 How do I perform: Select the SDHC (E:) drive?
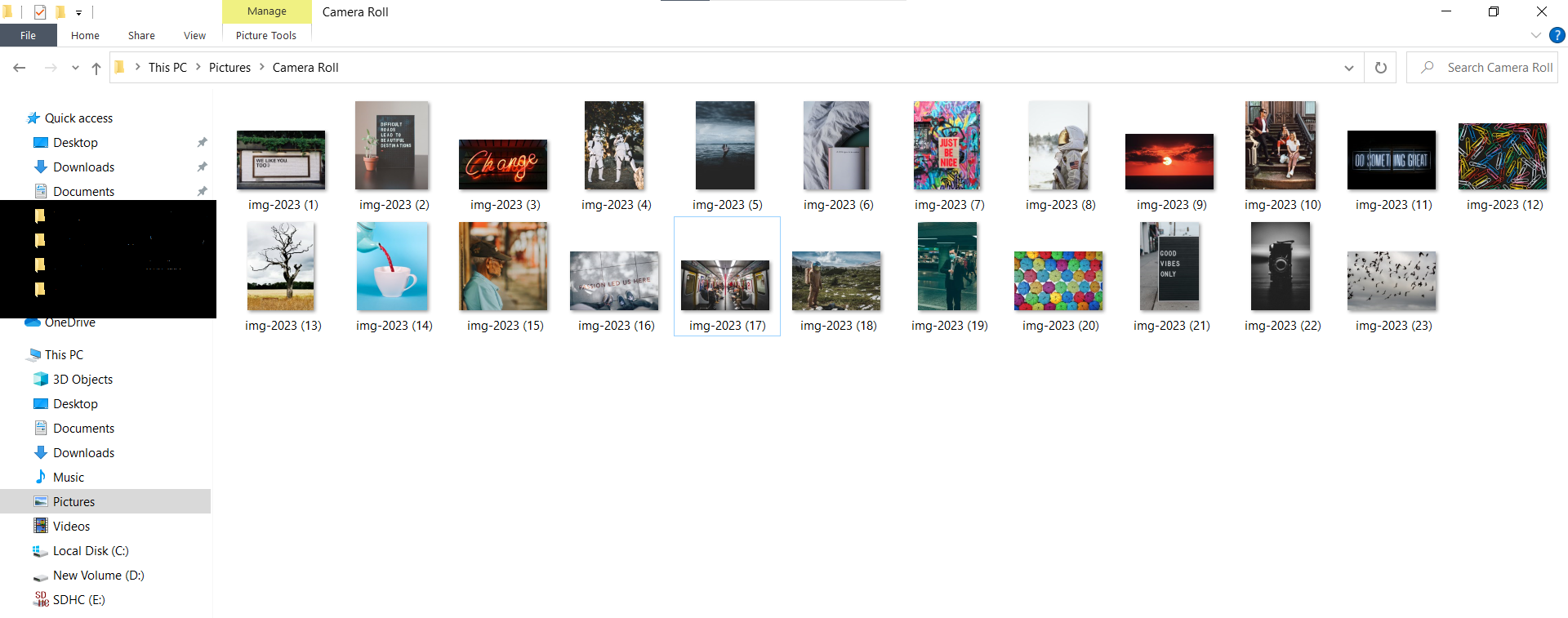(78, 600)
